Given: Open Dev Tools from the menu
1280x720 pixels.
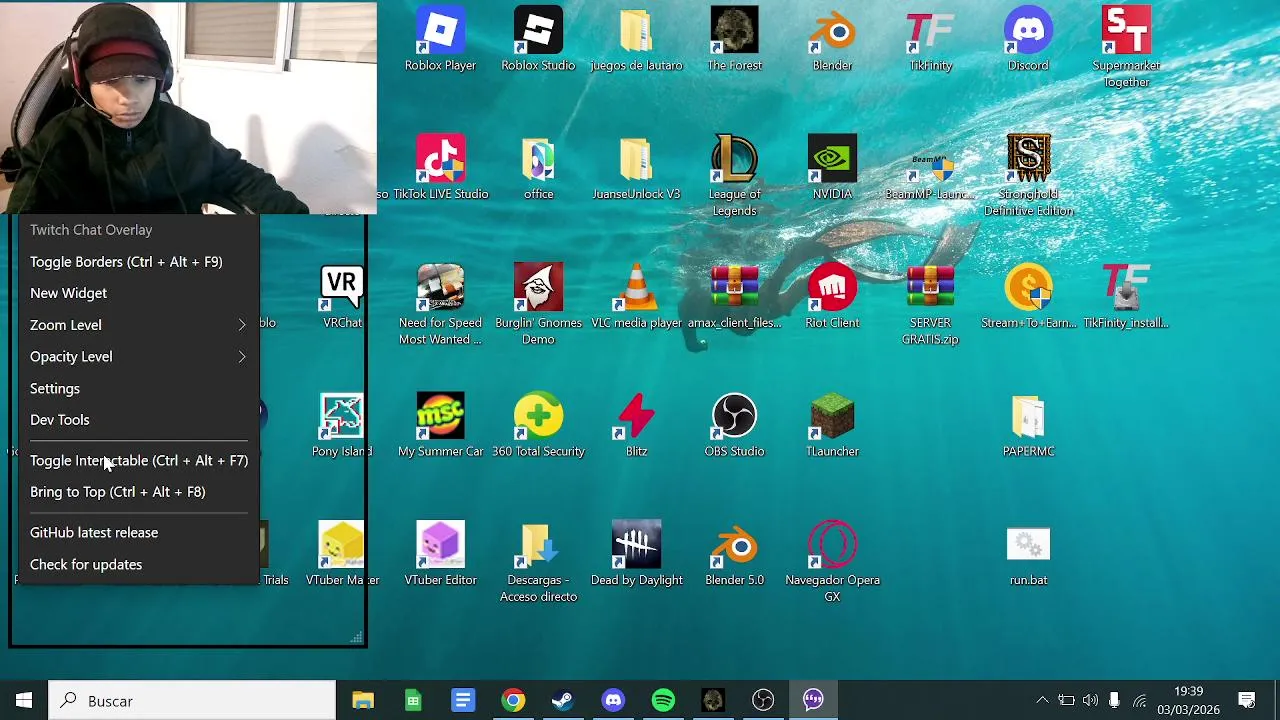Looking at the screenshot, I should pyautogui.click(x=139, y=420).
